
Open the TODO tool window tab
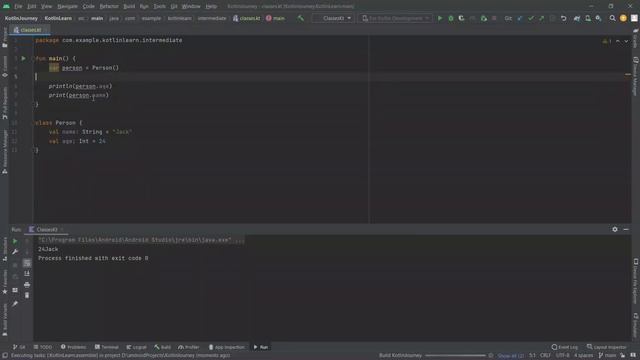[x=43, y=347]
